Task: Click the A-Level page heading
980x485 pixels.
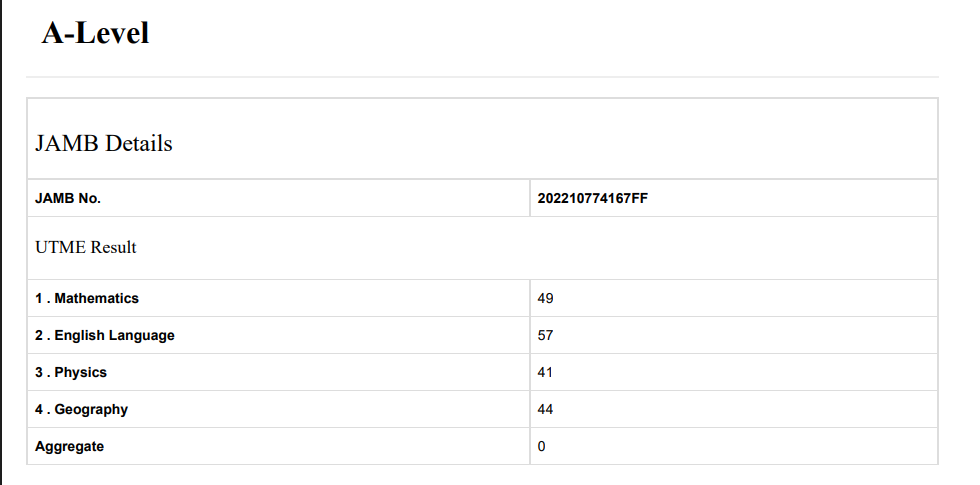Action: (x=95, y=33)
